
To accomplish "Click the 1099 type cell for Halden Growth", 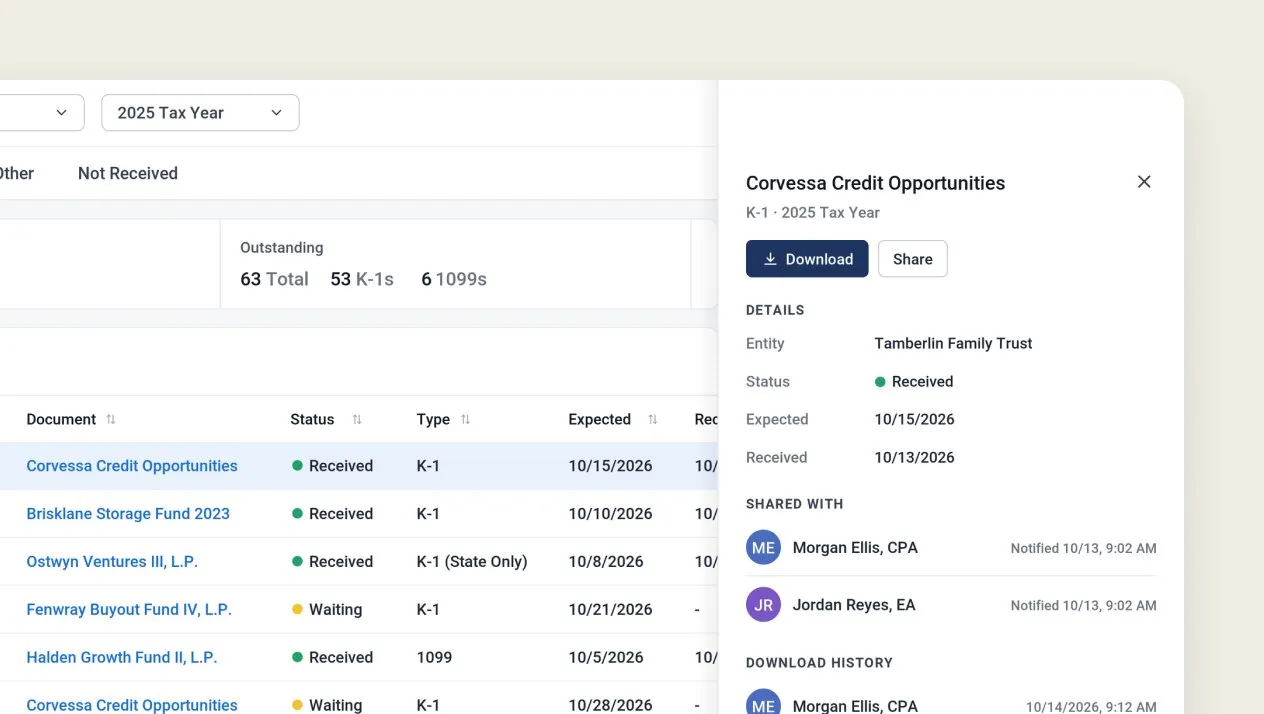I will coord(434,658).
